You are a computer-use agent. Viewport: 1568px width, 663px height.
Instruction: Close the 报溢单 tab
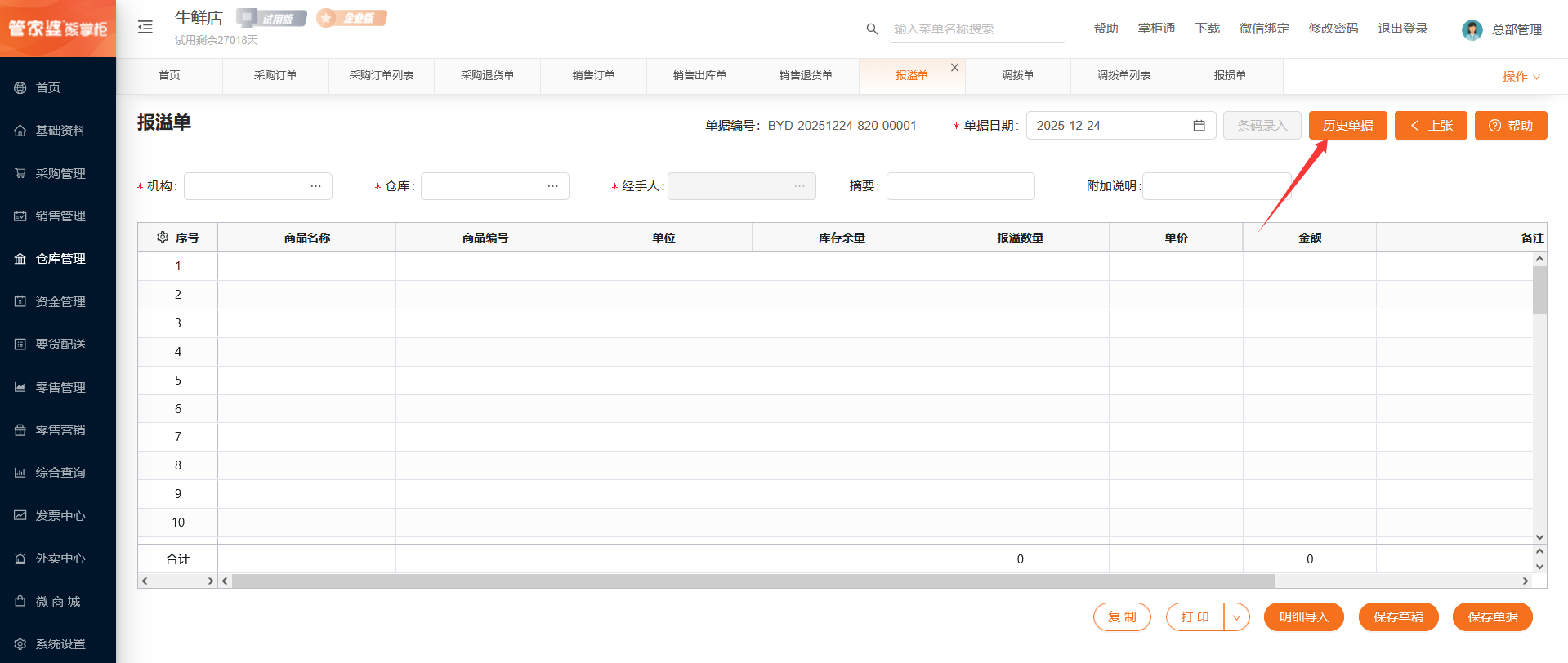point(954,68)
